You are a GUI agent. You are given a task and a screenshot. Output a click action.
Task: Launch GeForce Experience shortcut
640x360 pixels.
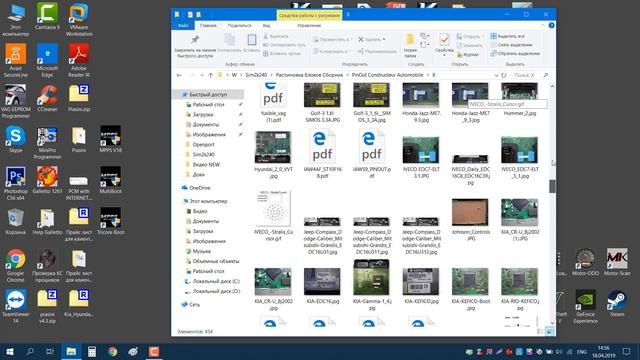pyautogui.click(x=585, y=307)
